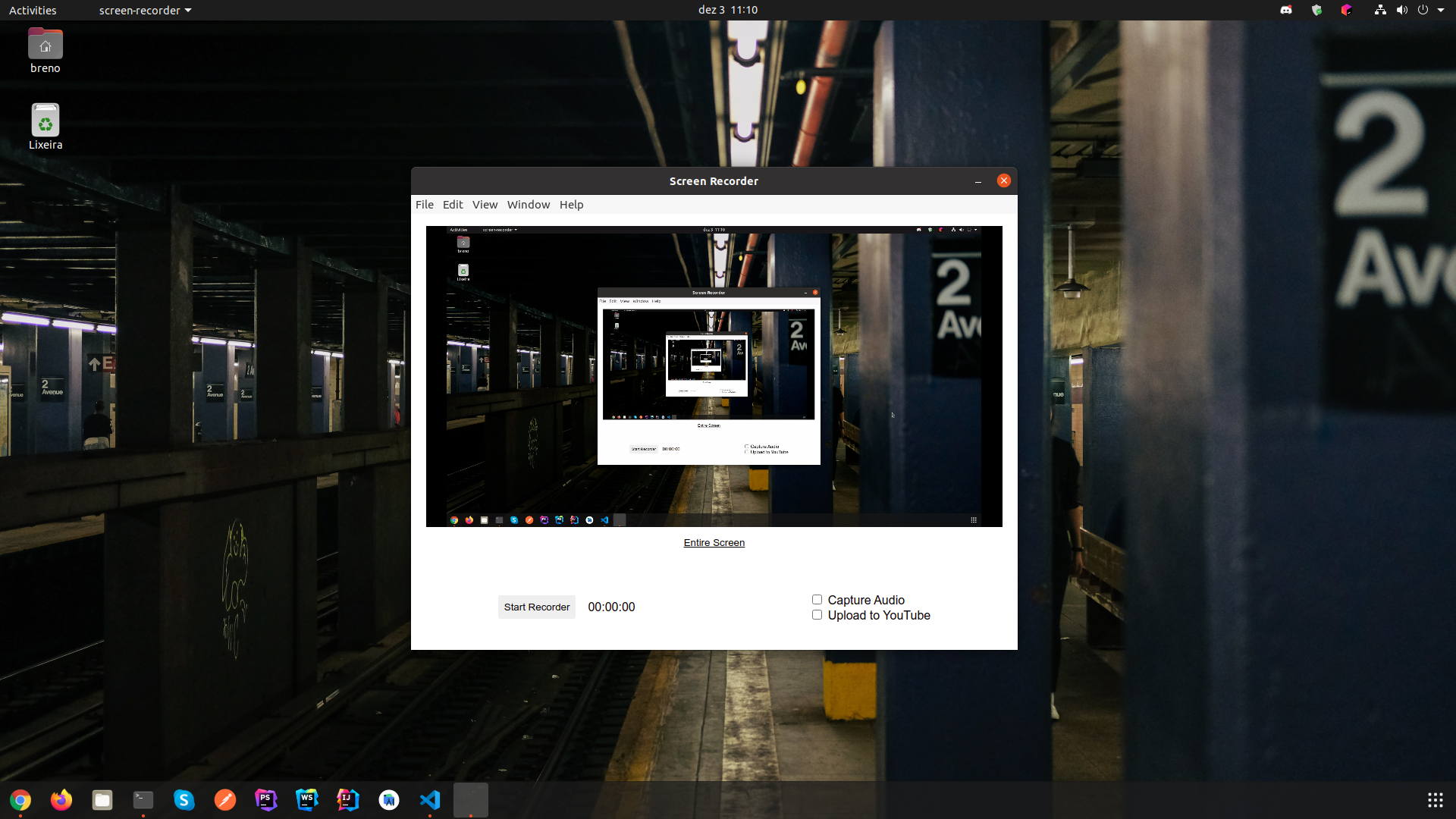Viewport: 1456px width, 819px height.
Task: Open the white round app icon in dock
Action: pos(389,800)
